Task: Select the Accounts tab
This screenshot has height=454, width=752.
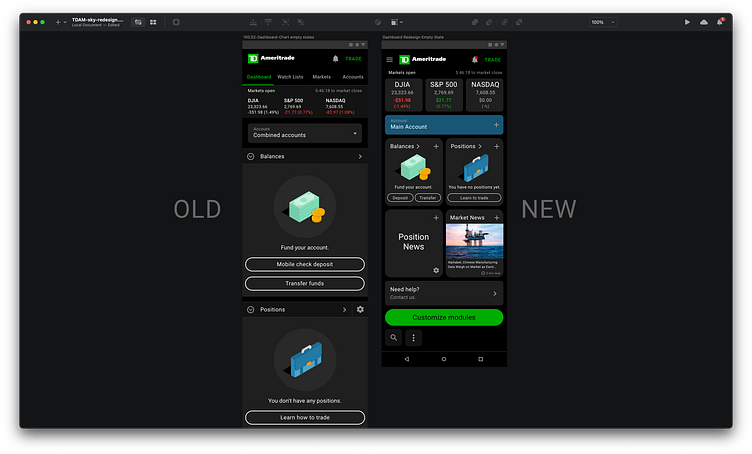Action: coord(352,77)
